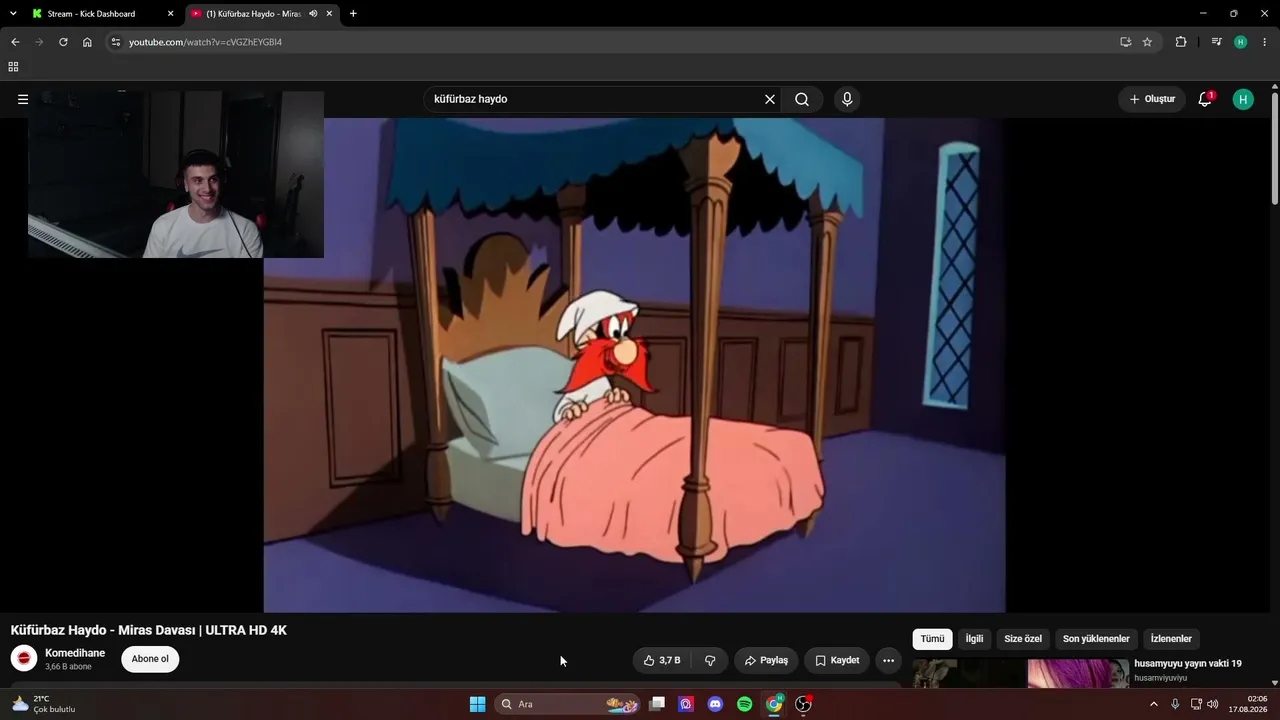Screen dimensions: 1280x720
Task: Click the video player to pause
Action: [x=634, y=365]
